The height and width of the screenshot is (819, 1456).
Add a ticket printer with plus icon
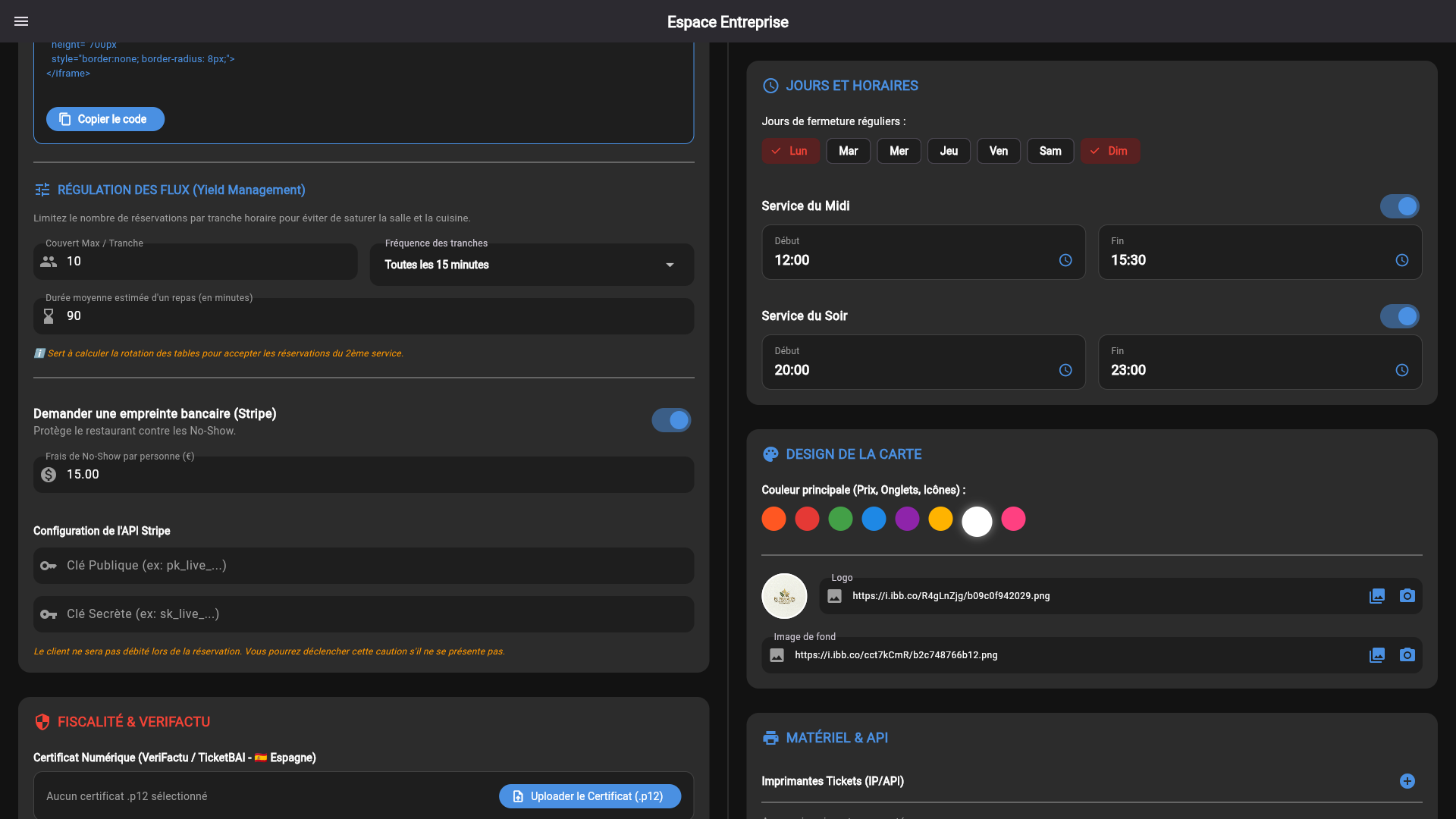[x=1407, y=781]
